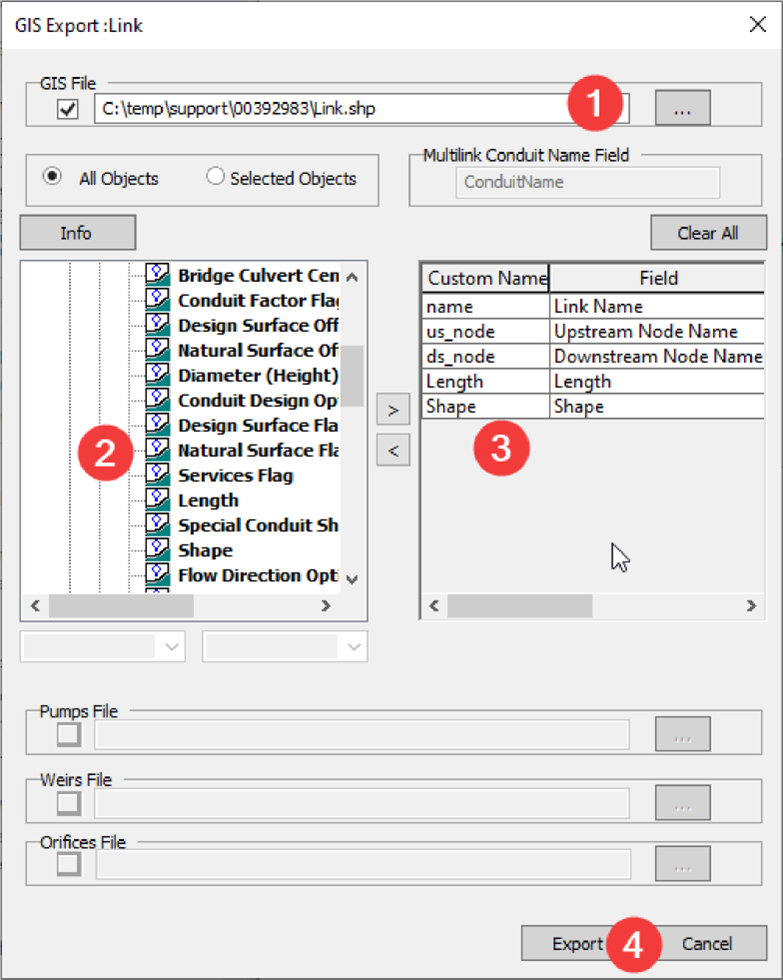Click the Cancel button

(707, 943)
